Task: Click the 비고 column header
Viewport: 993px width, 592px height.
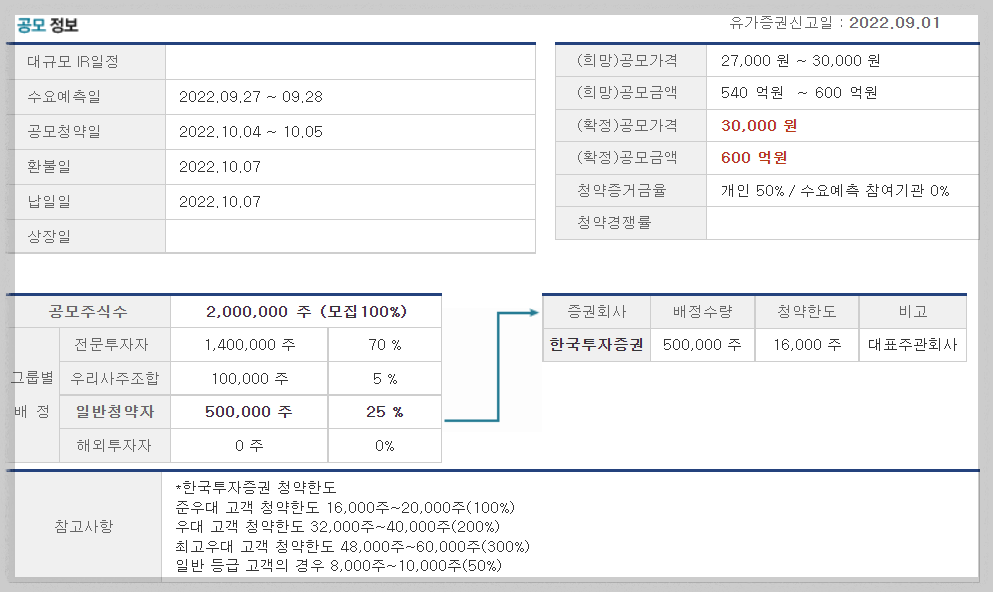Action: (x=913, y=312)
